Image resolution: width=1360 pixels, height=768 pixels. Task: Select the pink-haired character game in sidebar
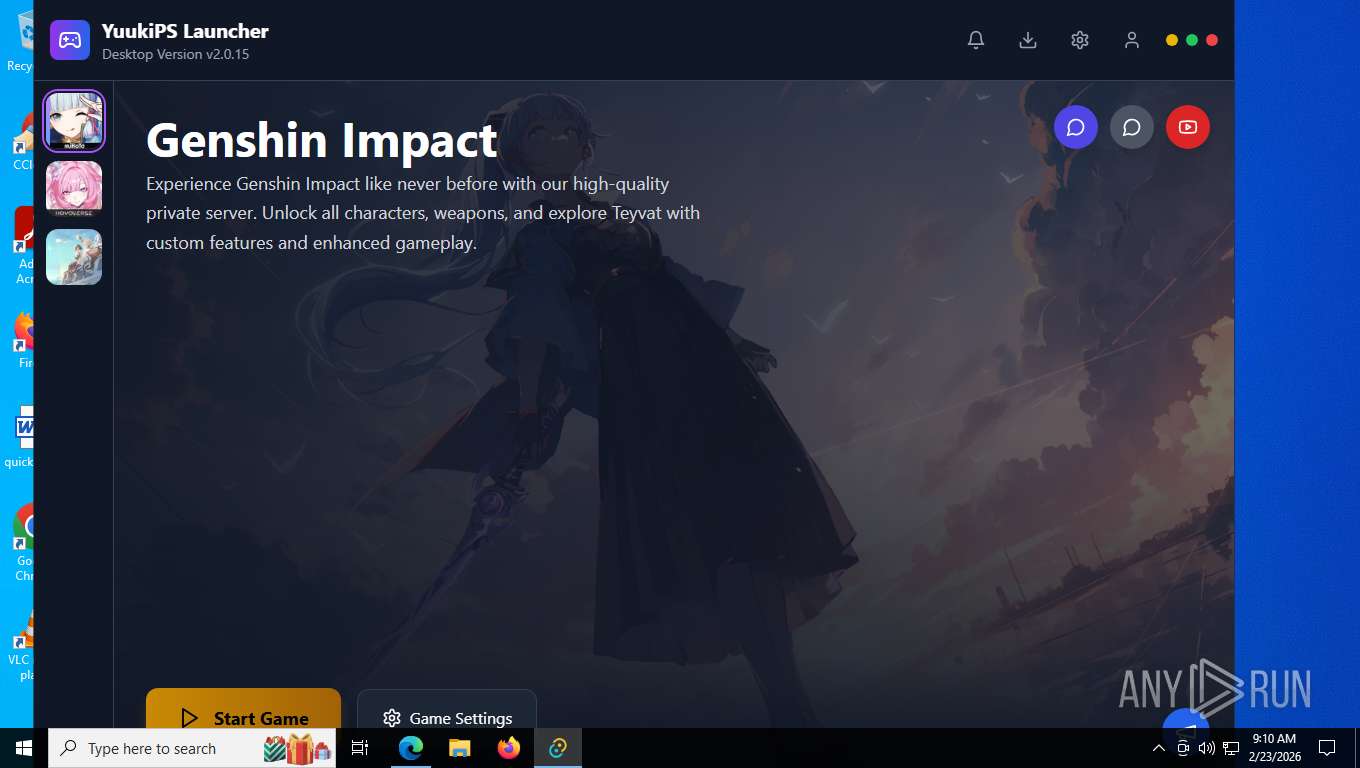[74, 189]
